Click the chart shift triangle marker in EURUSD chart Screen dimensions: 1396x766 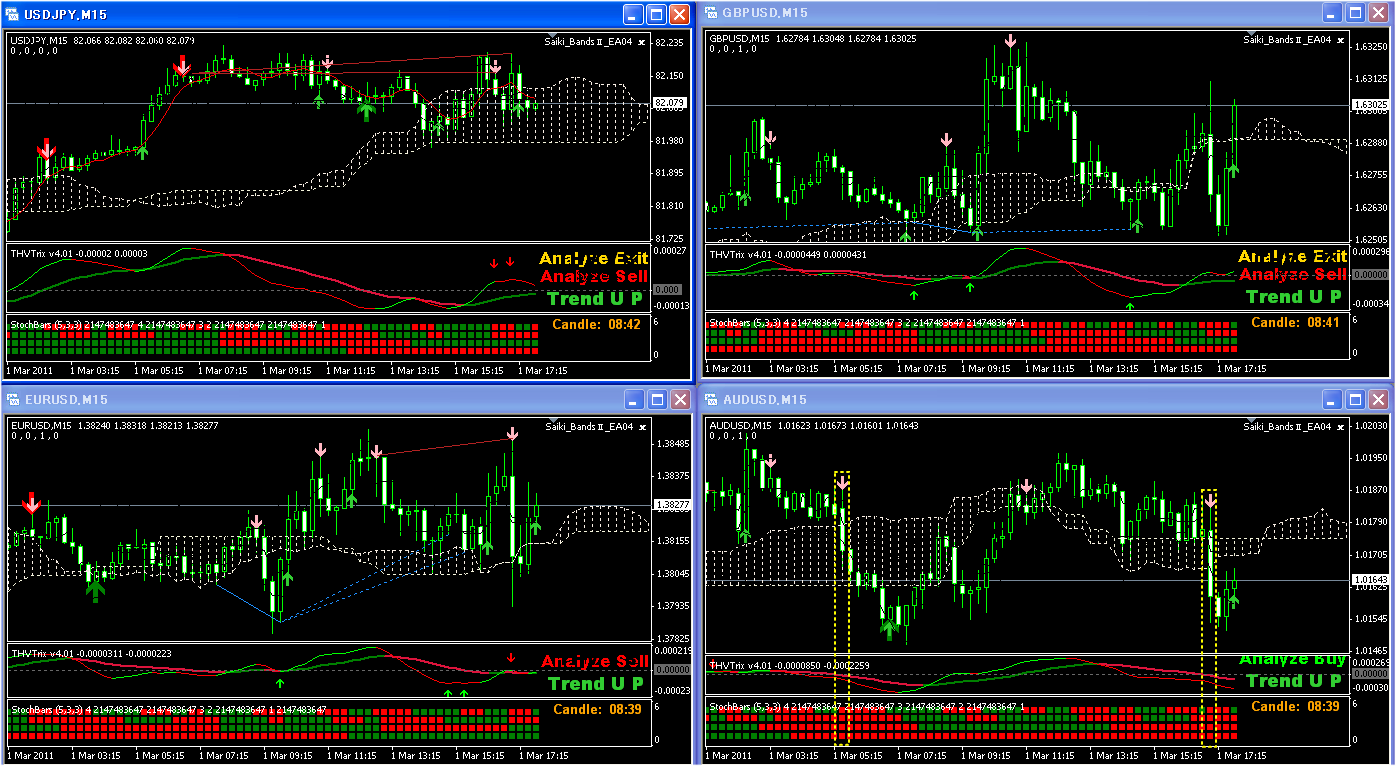point(552,418)
